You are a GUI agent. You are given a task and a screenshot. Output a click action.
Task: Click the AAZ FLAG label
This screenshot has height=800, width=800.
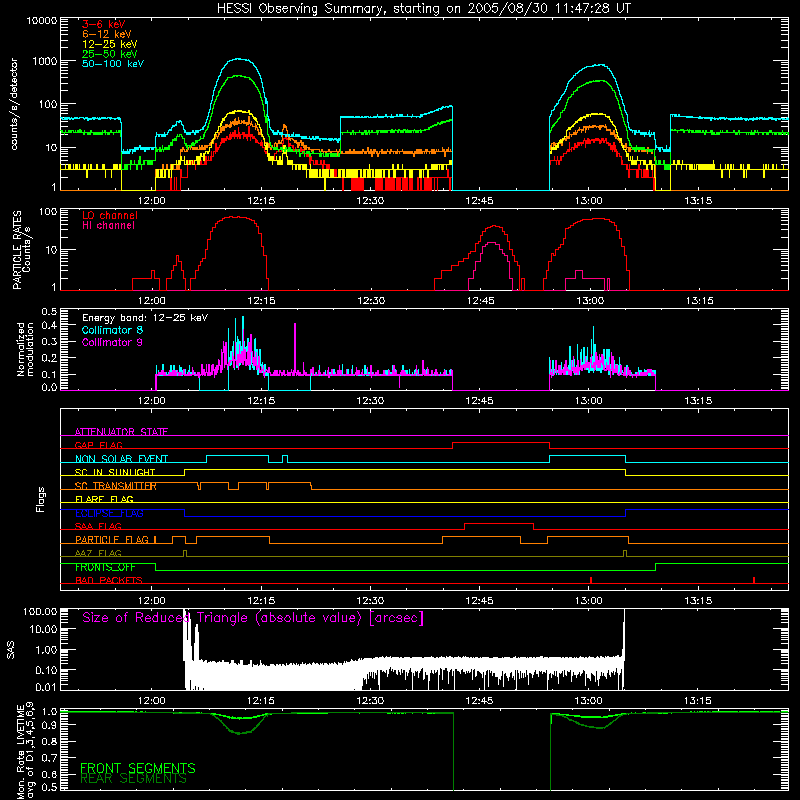pyautogui.click(x=98, y=553)
